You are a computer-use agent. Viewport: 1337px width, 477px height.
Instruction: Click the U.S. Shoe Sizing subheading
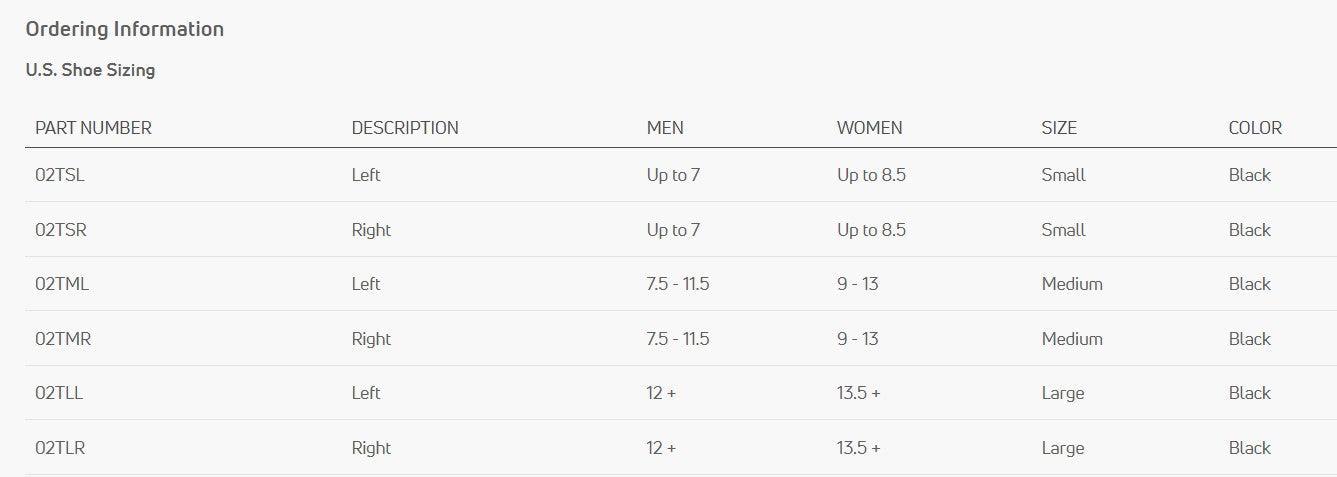click(x=90, y=70)
